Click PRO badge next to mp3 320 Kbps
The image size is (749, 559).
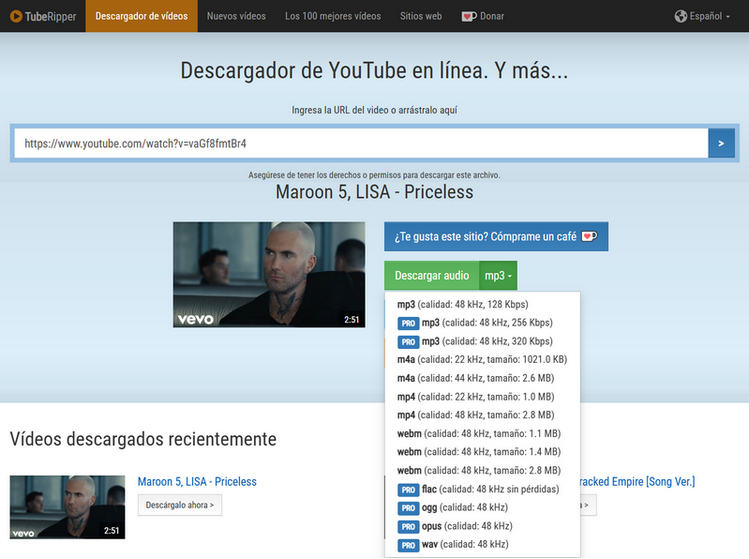[408, 342]
